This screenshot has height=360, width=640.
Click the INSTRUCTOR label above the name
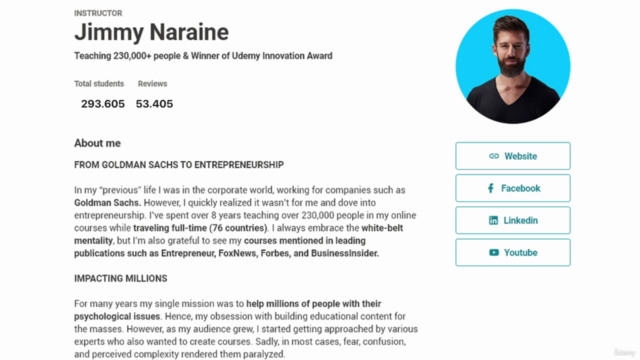[98, 13]
